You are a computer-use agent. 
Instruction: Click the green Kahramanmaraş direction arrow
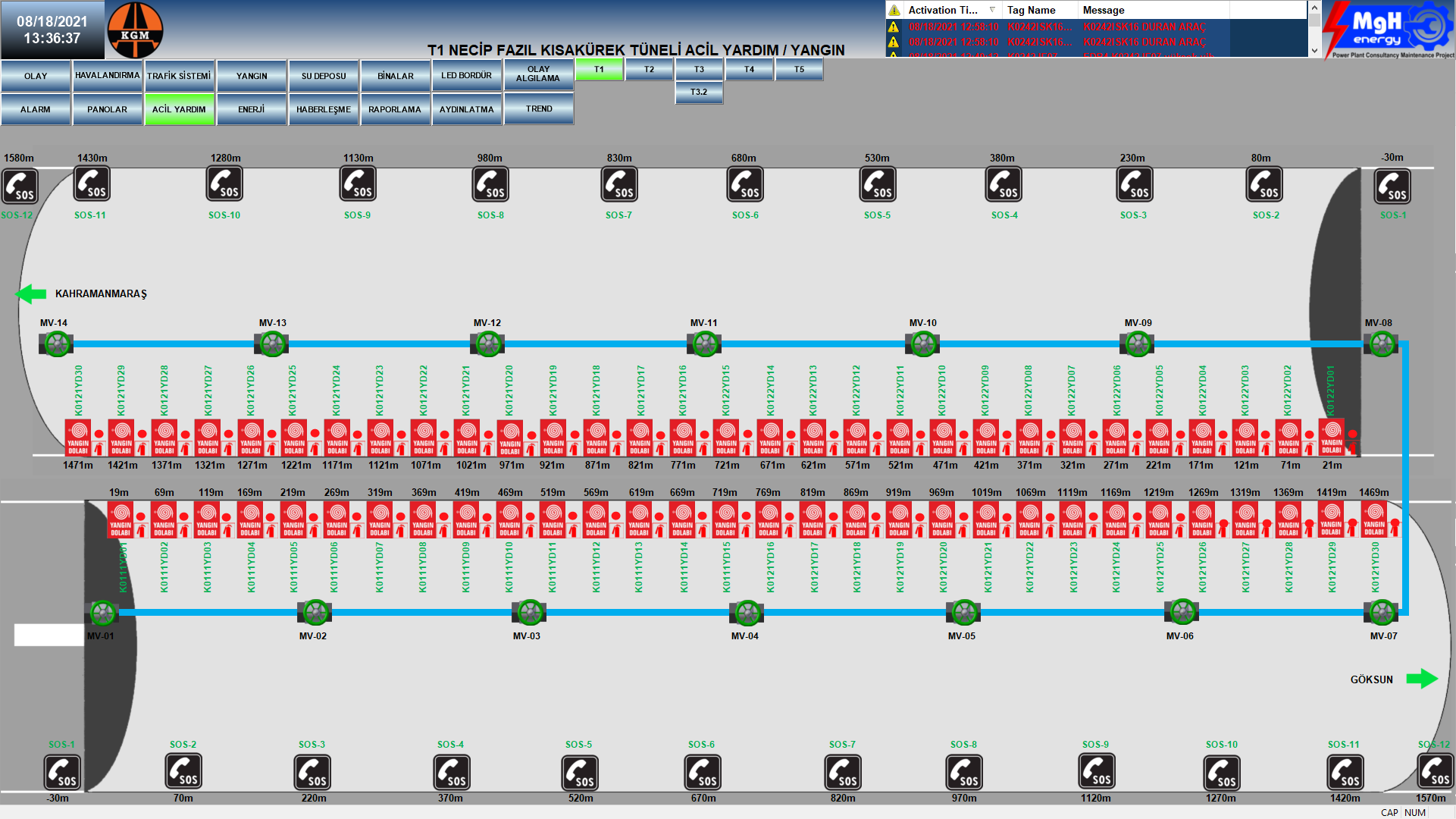[31, 293]
